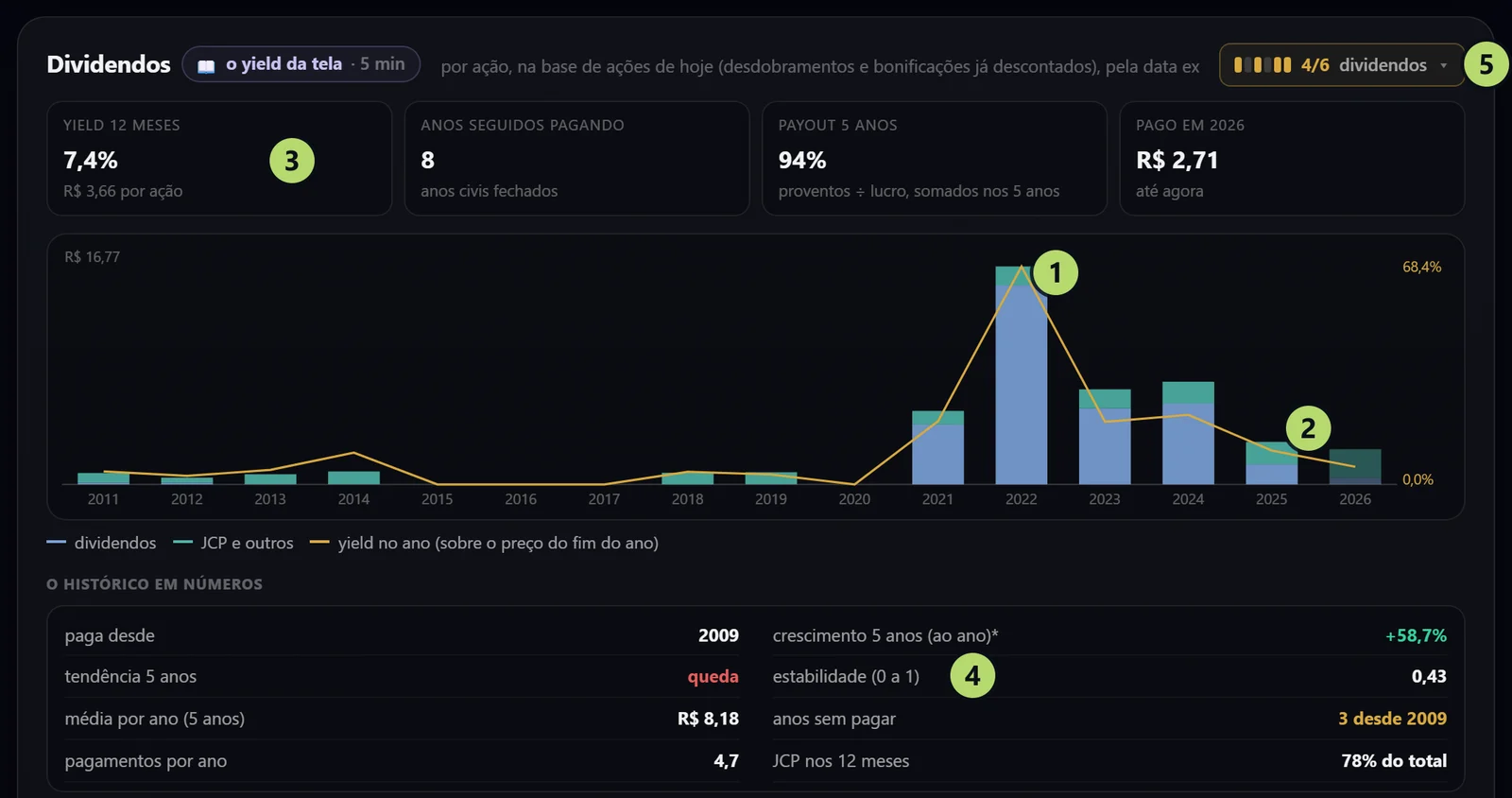Click the yellow score bars icon before 4/6
The image size is (1512, 798).
tap(1263, 65)
